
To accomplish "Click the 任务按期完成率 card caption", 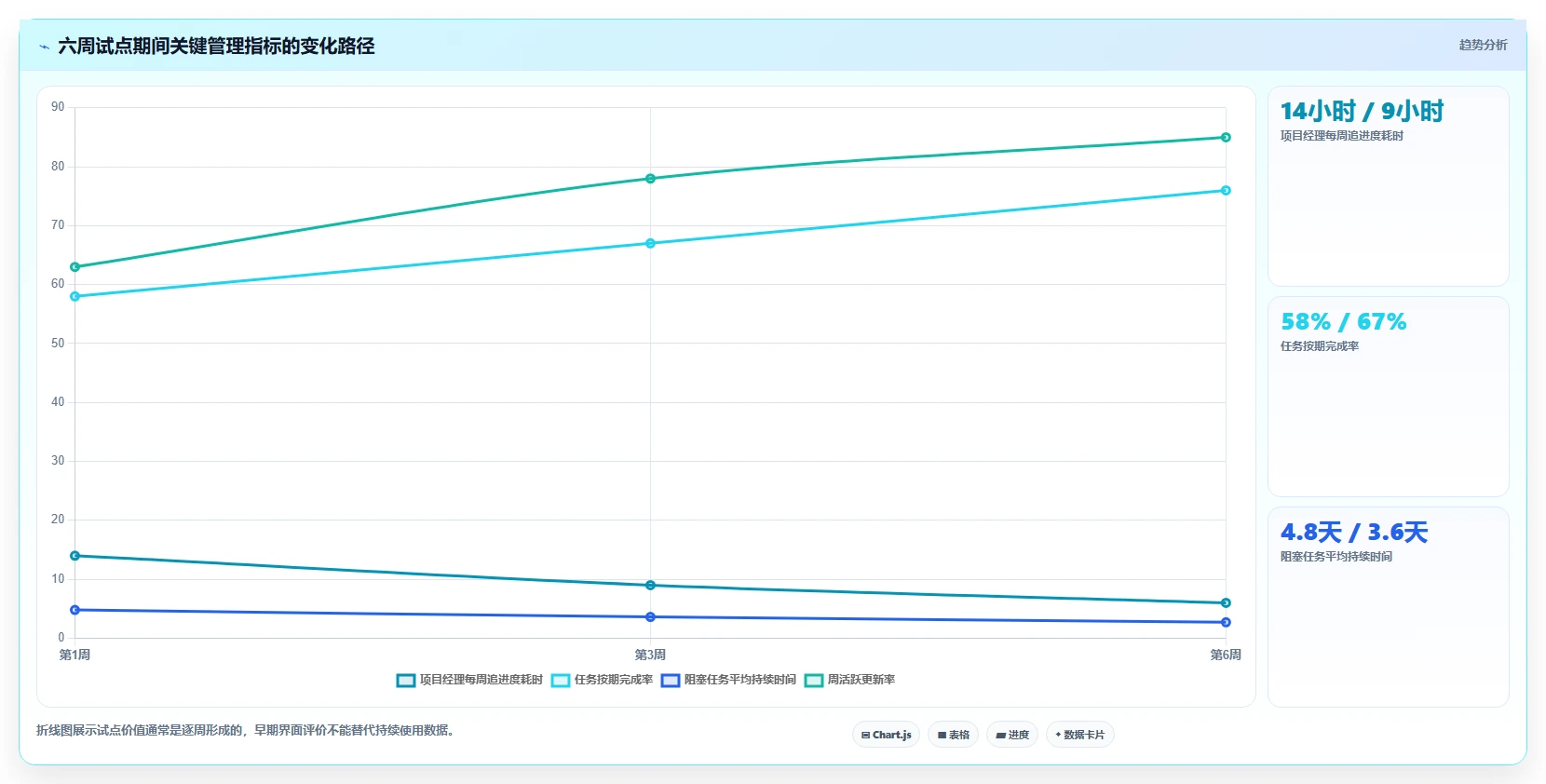I will coord(1319,346).
